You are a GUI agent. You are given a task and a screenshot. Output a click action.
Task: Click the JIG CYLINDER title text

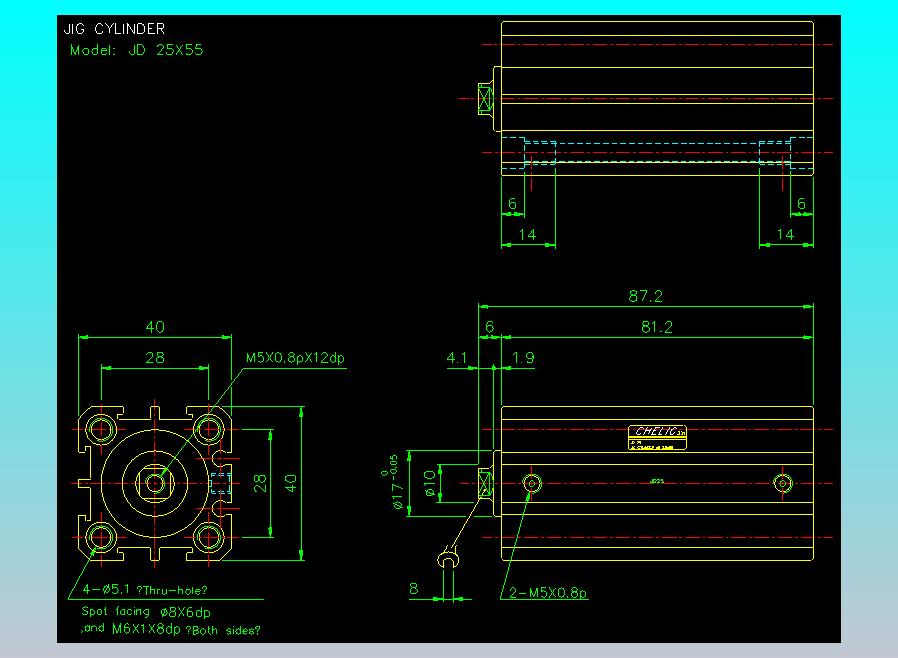tap(115, 29)
